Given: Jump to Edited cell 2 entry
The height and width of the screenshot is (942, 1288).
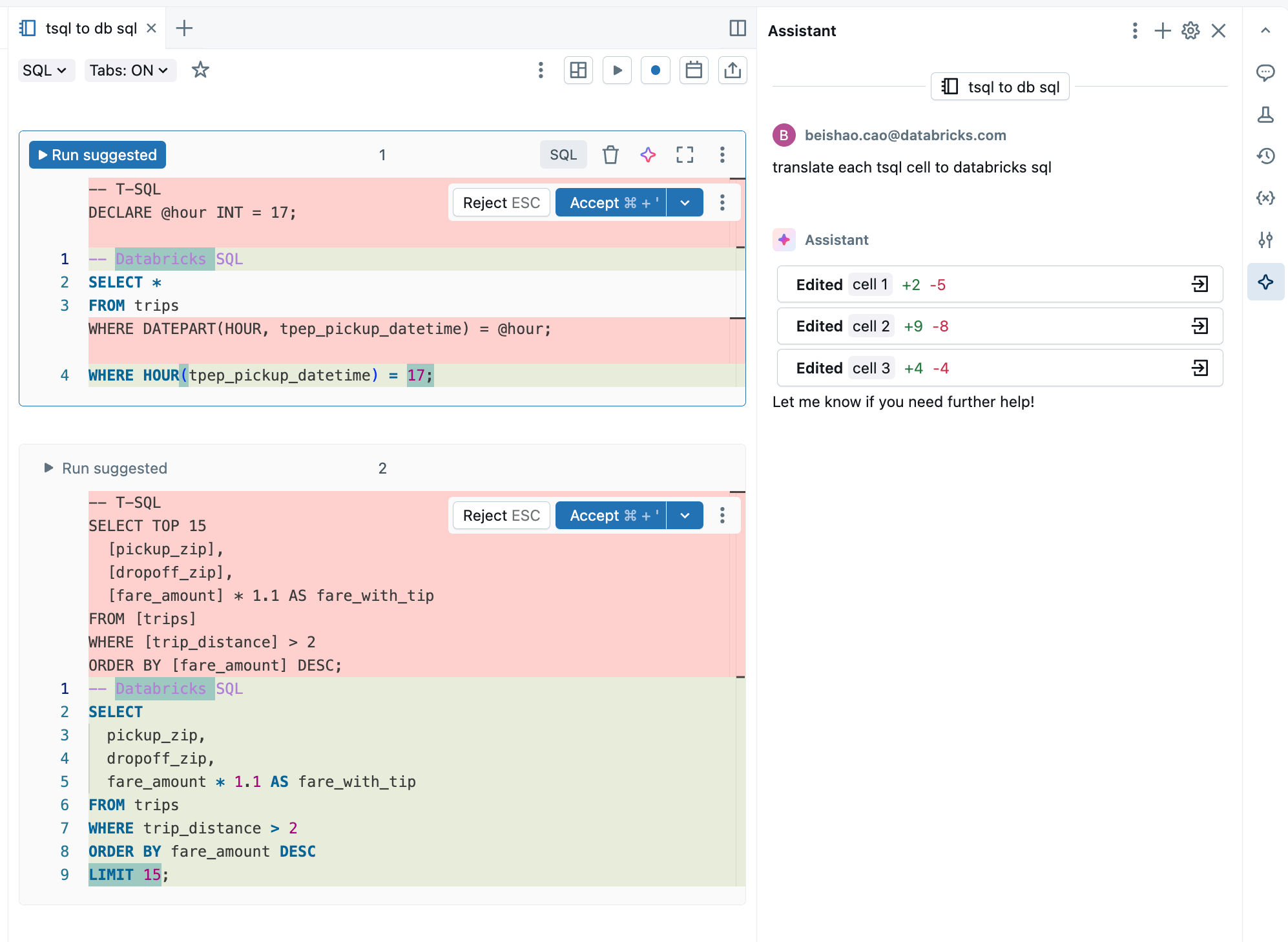Looking at the screenshot, I should pyautogui.click(x=1200, y=326).
